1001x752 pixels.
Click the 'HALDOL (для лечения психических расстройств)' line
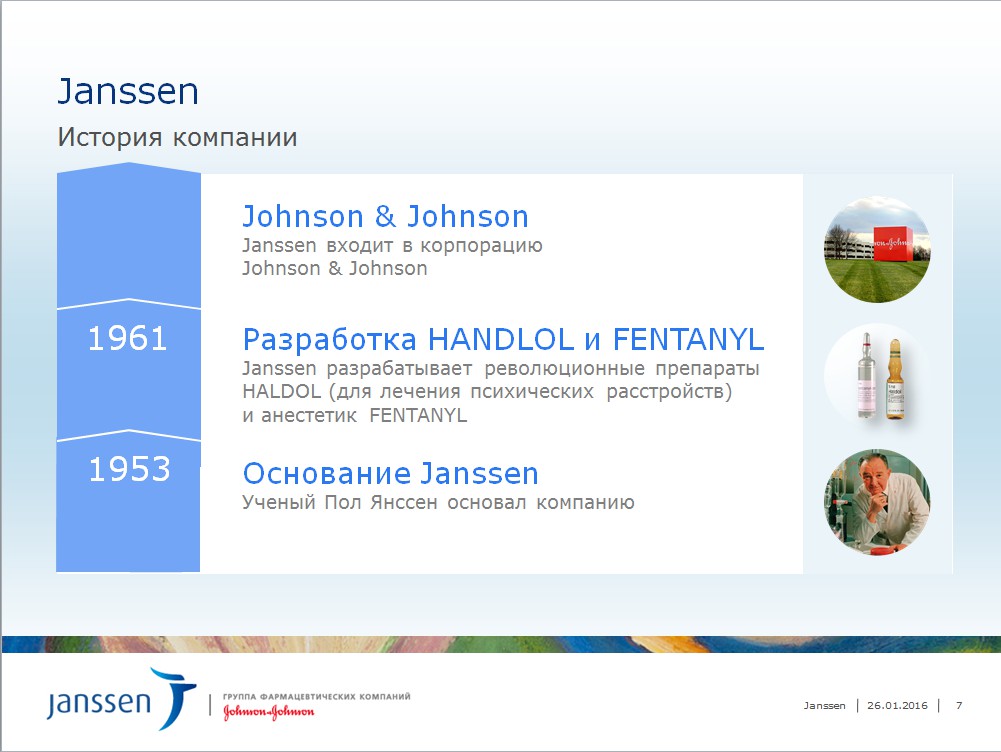[487, 391]
